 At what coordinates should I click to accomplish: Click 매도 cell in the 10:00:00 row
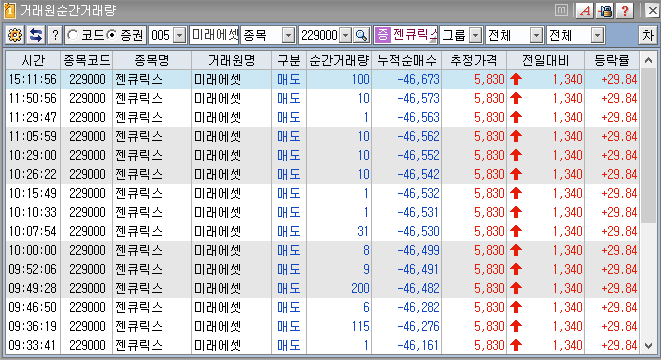(x=289, y=250)
